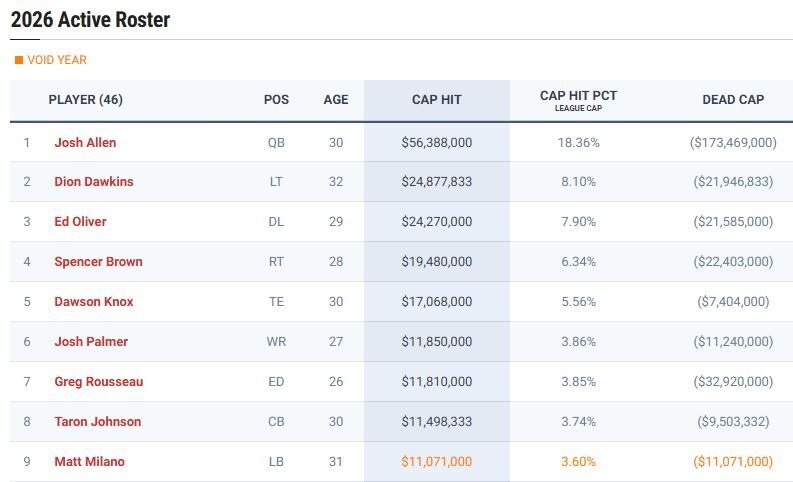Viewport: 793px width, 482px height.
Task: Click Josh Allen's $56,388,000 cap hit
Action: (436, 143)
